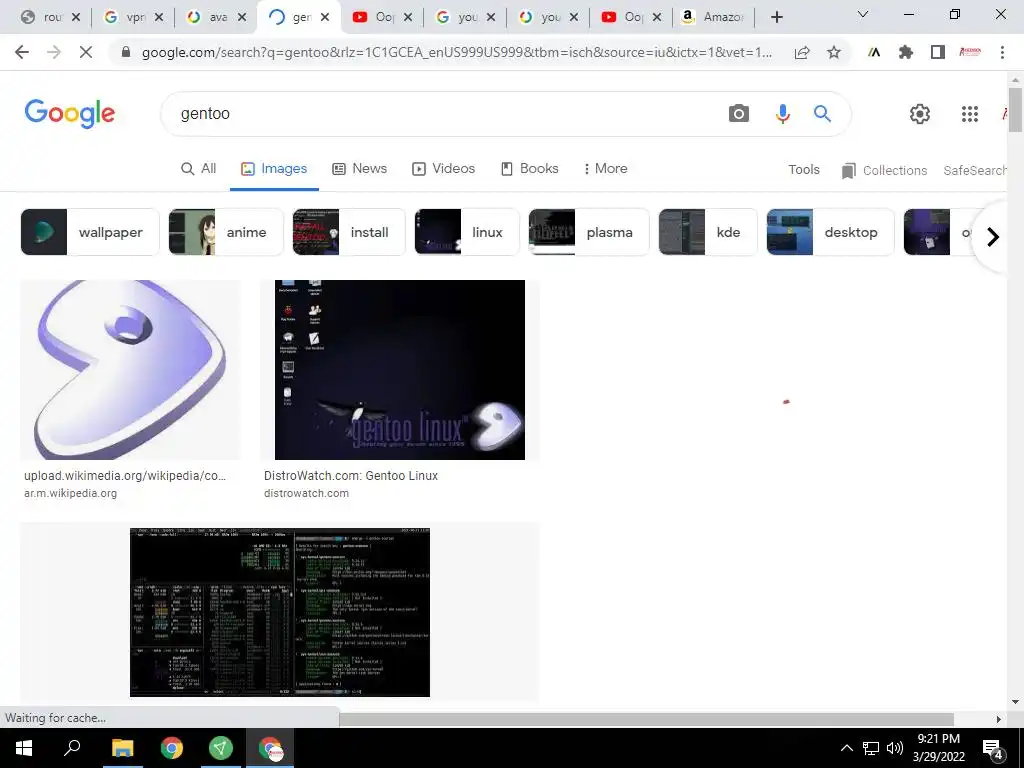Image resolution: width=1024 pixels, height=768 pixels.
Task: Open the SafeSearch setting
Action: pos(974,170)
